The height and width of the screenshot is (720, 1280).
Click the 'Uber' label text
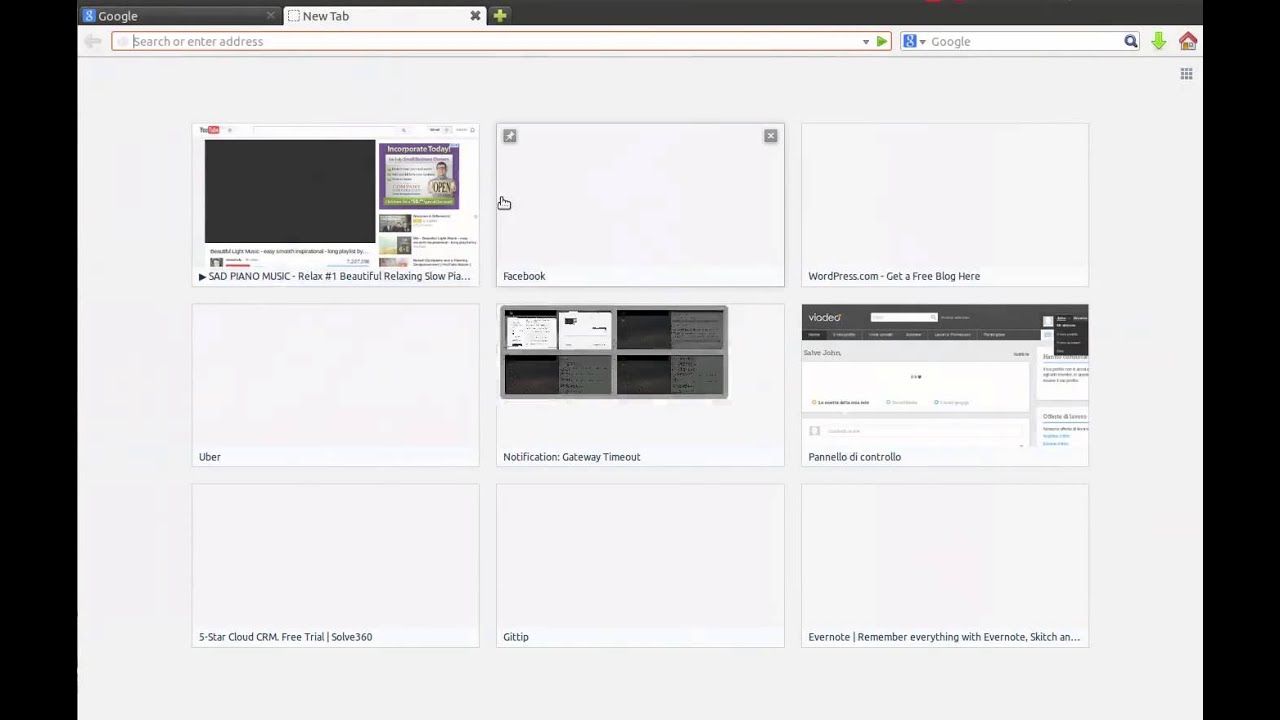pos(210,457)
